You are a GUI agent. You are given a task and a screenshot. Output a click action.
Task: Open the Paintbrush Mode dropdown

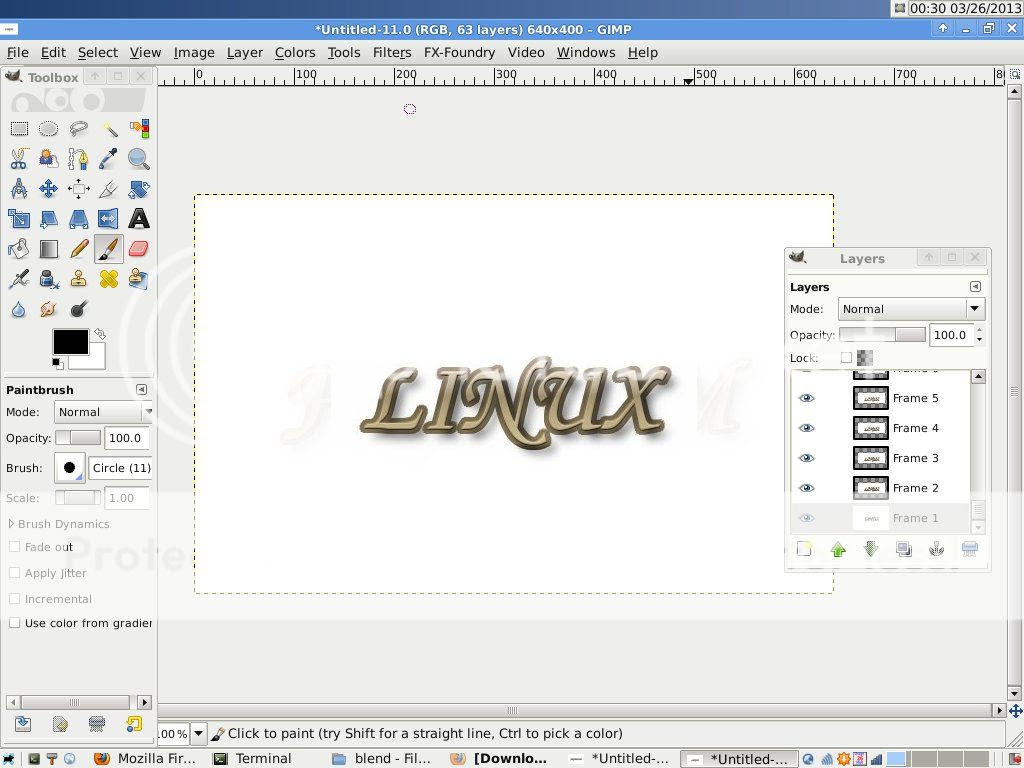[x=103, y=412]
